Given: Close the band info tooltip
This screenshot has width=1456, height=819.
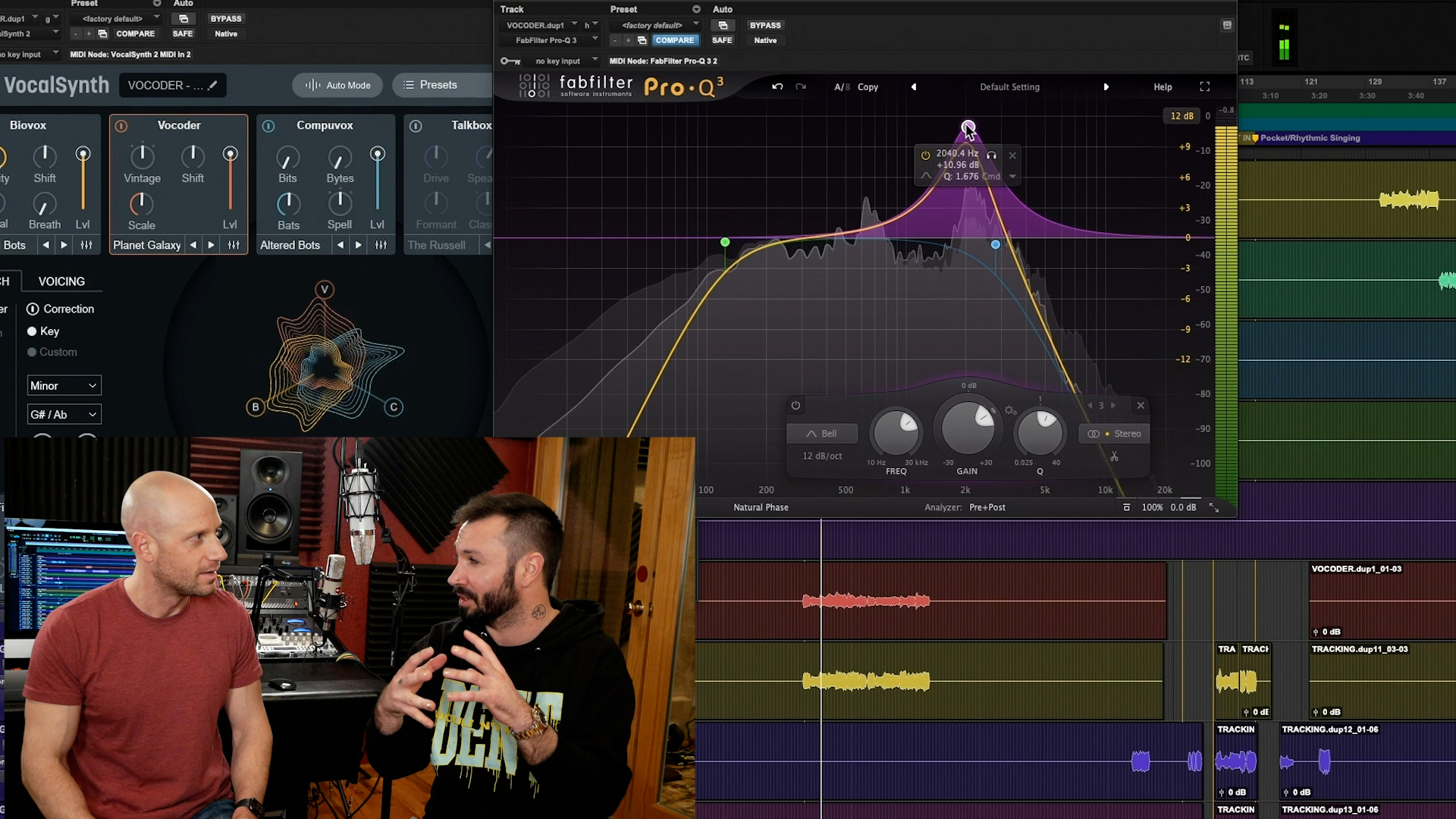Looking at the screenshot, I should tap(1012, 155).
